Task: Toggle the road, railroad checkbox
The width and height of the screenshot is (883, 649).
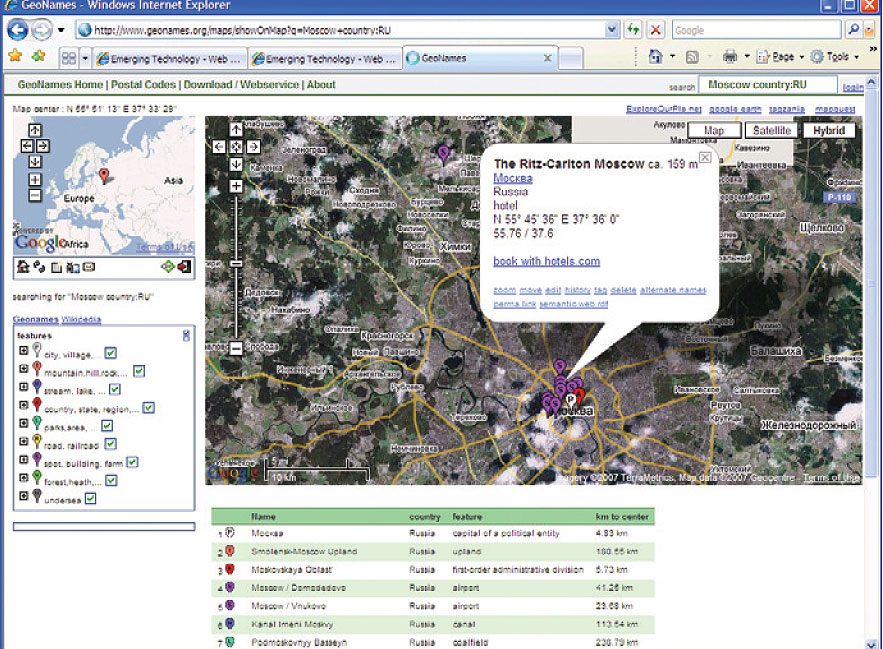Action: pos(108,444)
